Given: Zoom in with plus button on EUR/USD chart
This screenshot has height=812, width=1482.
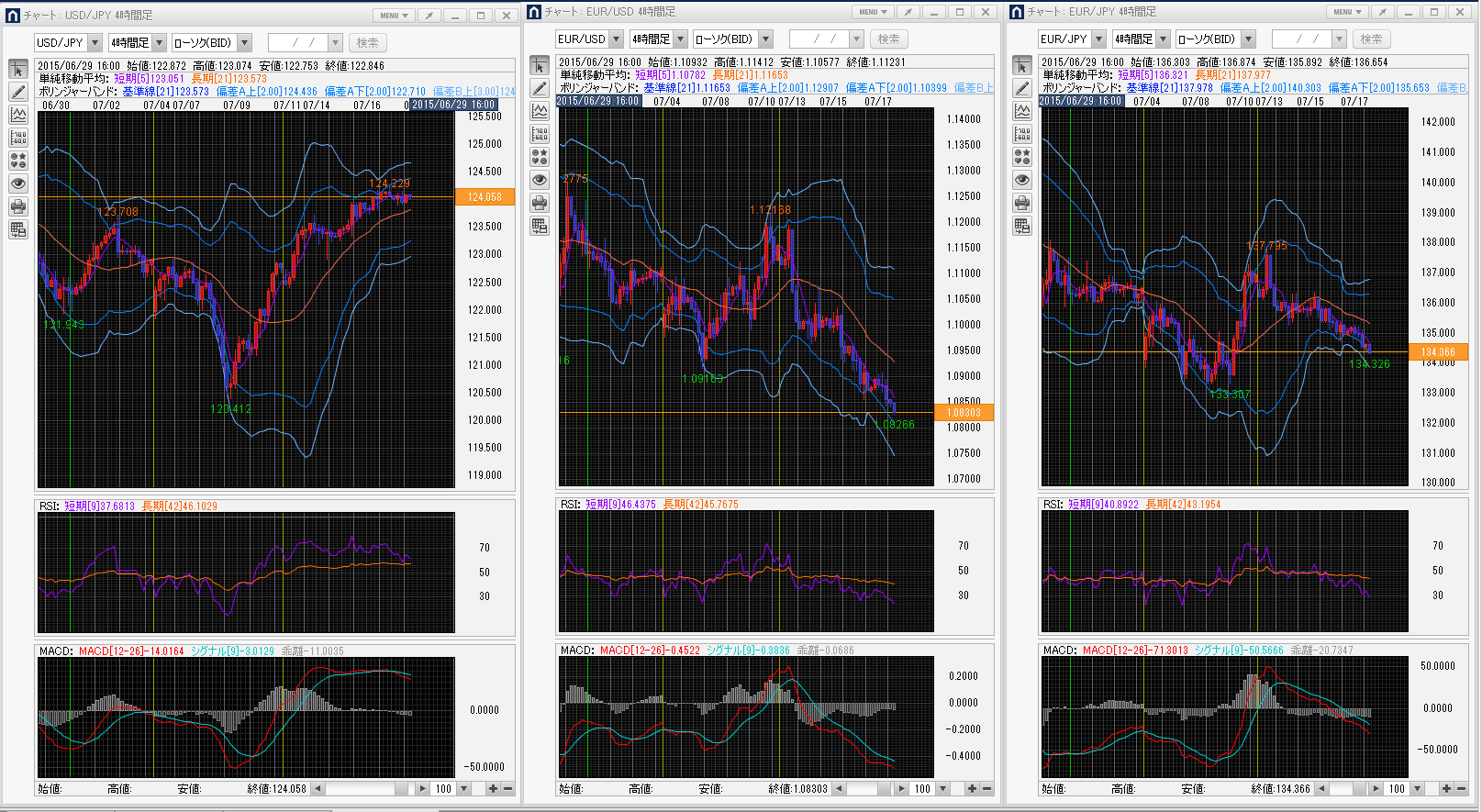Looking at the screenshot, I should pyautogui.click(x=972, y=789).
